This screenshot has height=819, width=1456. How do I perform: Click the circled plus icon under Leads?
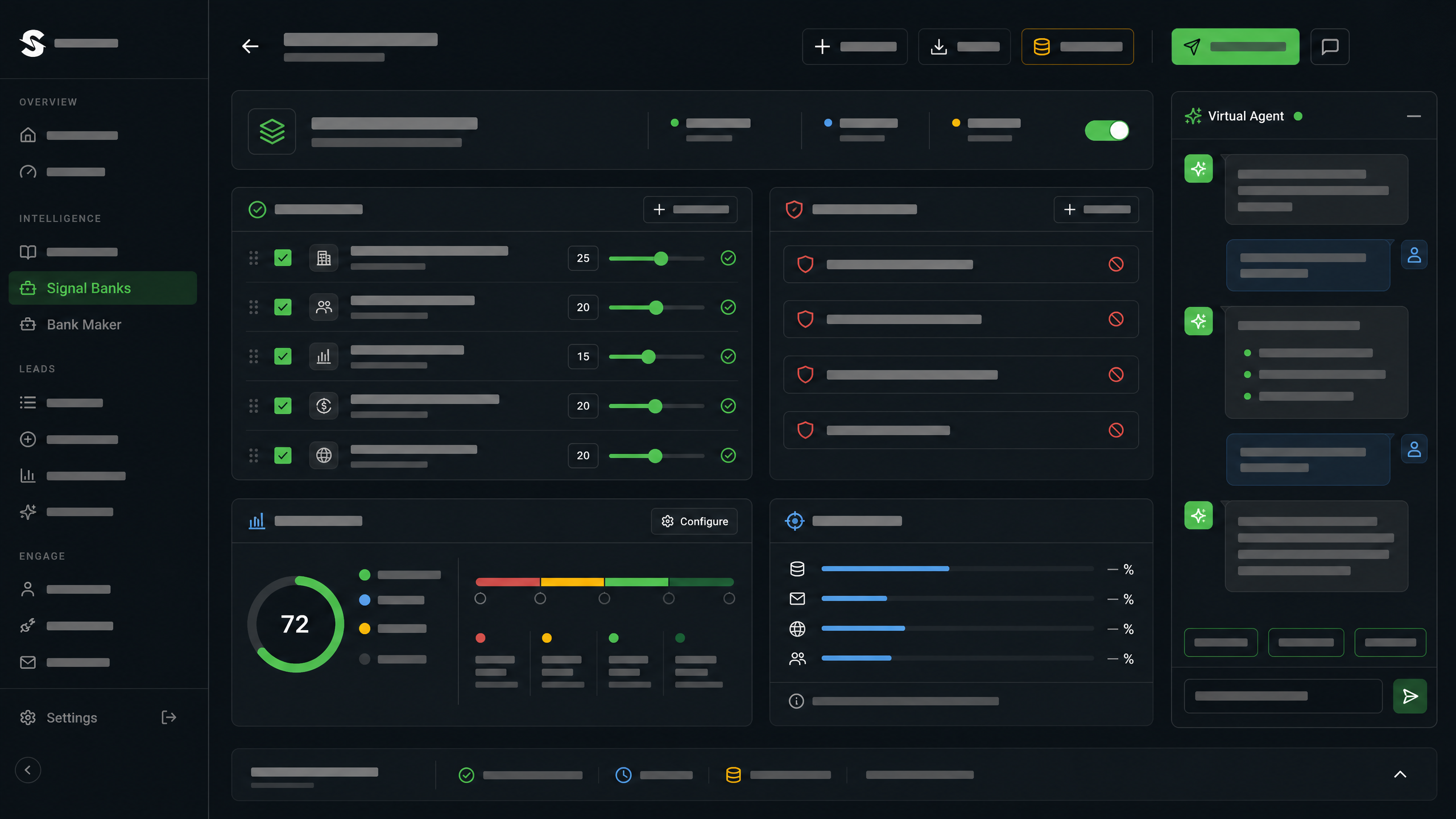point(28,439)
